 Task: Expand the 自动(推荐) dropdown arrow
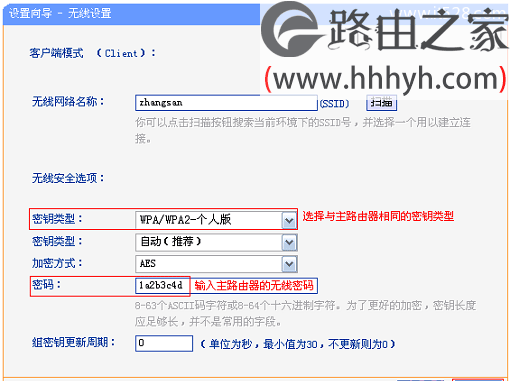pyautogui.click(x=289, y=242)
